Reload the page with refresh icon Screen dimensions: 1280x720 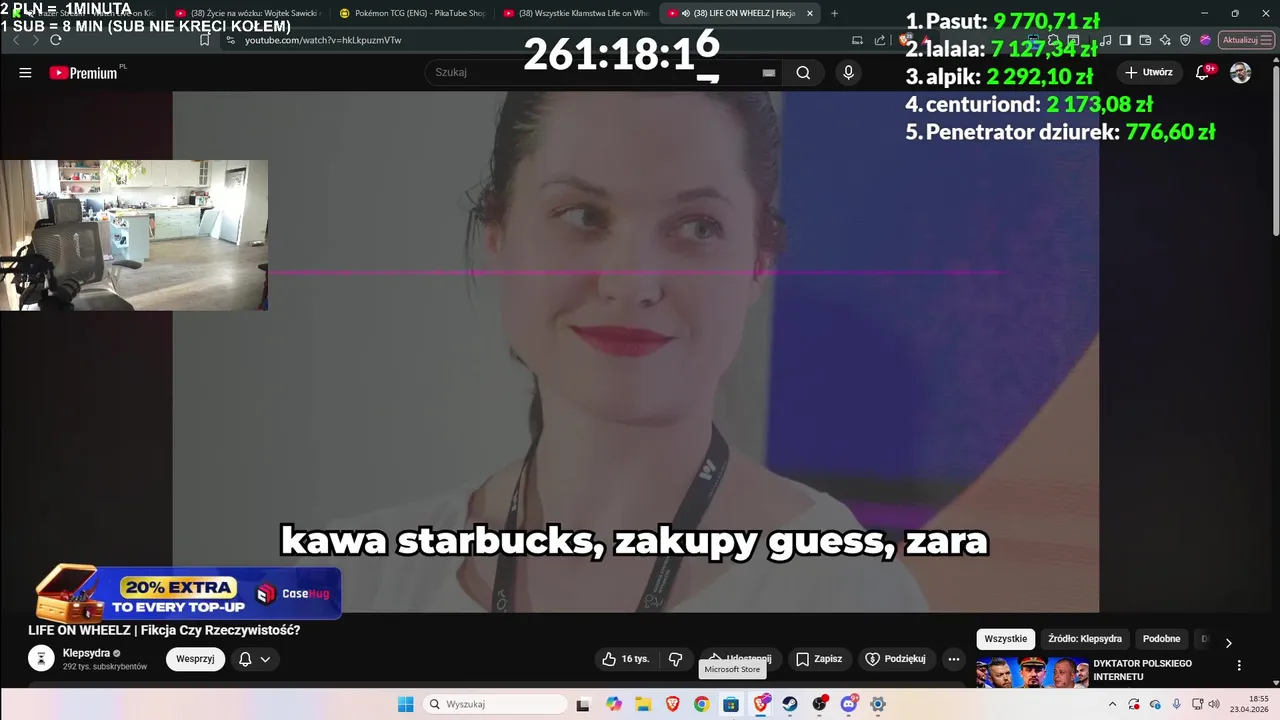(x=56, y=40)
